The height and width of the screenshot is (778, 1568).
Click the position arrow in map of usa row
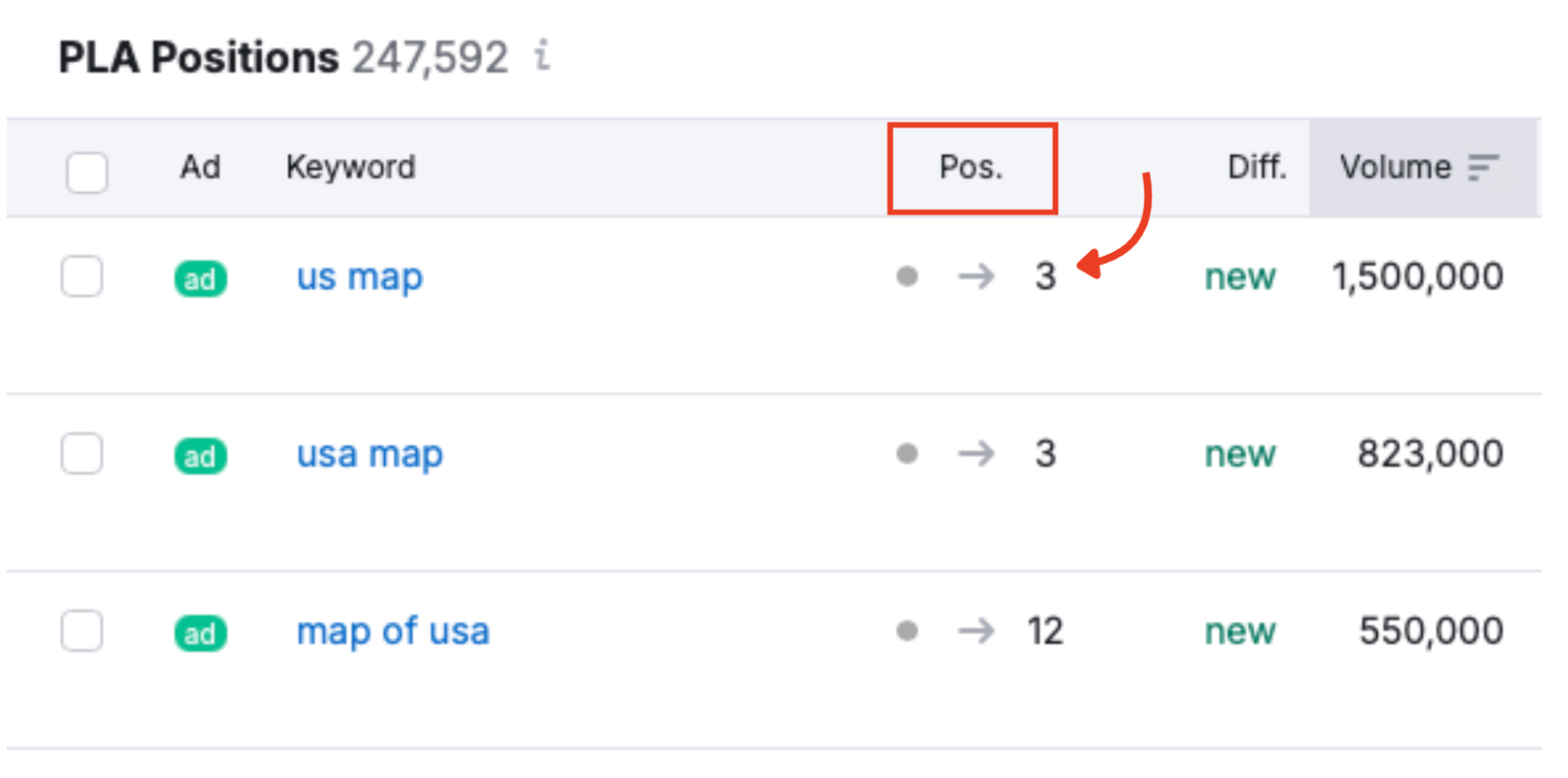(x=976, y=631)
